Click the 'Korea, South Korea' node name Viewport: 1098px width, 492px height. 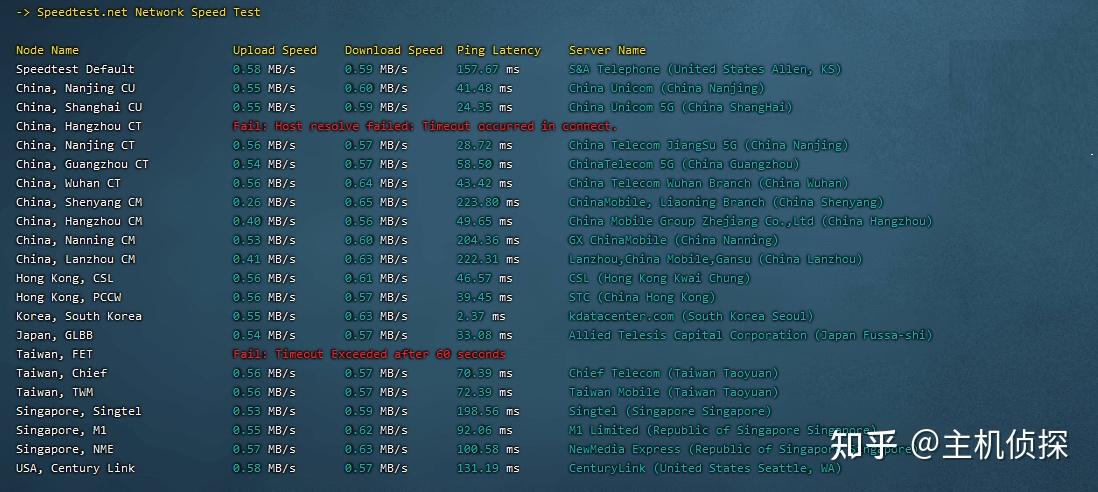[78, 316]
